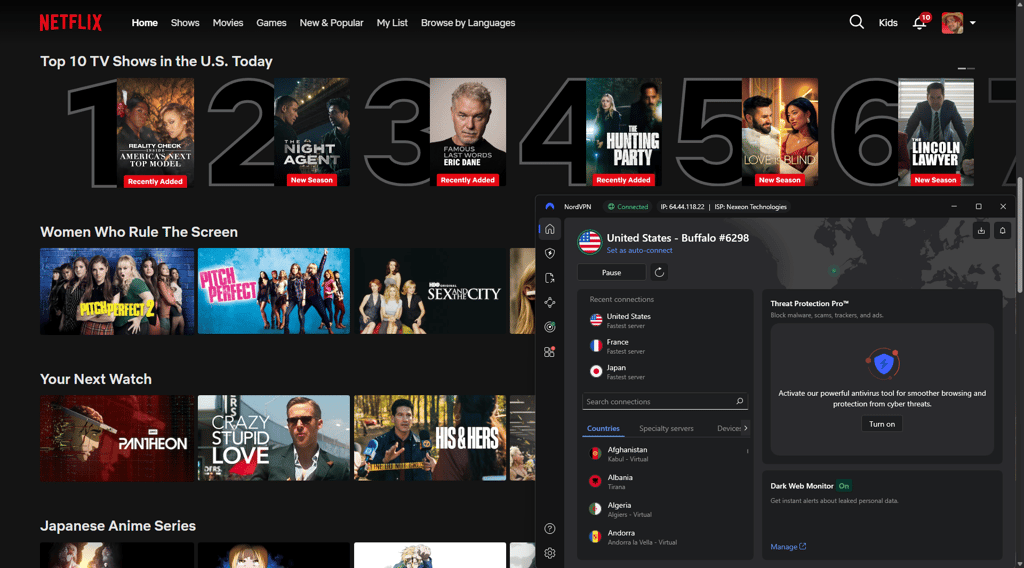This screenshot has width=1024, height=568.
Task: Open Browse by Languages
Action: pyautogui.click(x=468, y=23)
